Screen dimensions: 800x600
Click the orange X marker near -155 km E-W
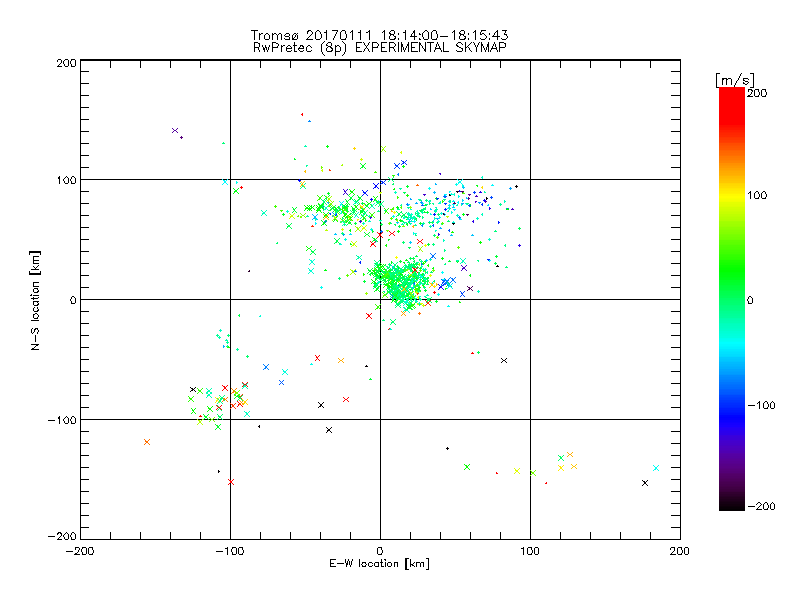pos(147,442)
